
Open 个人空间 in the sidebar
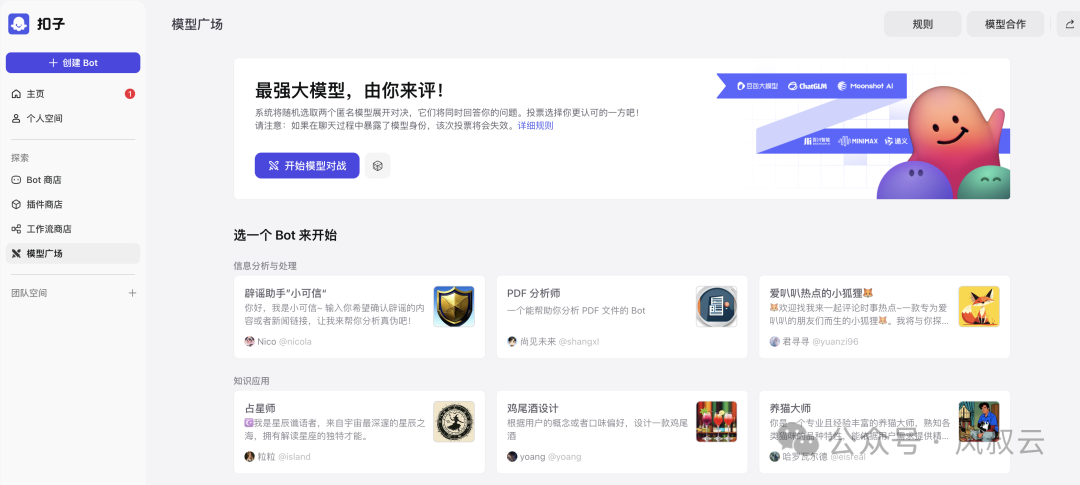click(x=44, y=118)
